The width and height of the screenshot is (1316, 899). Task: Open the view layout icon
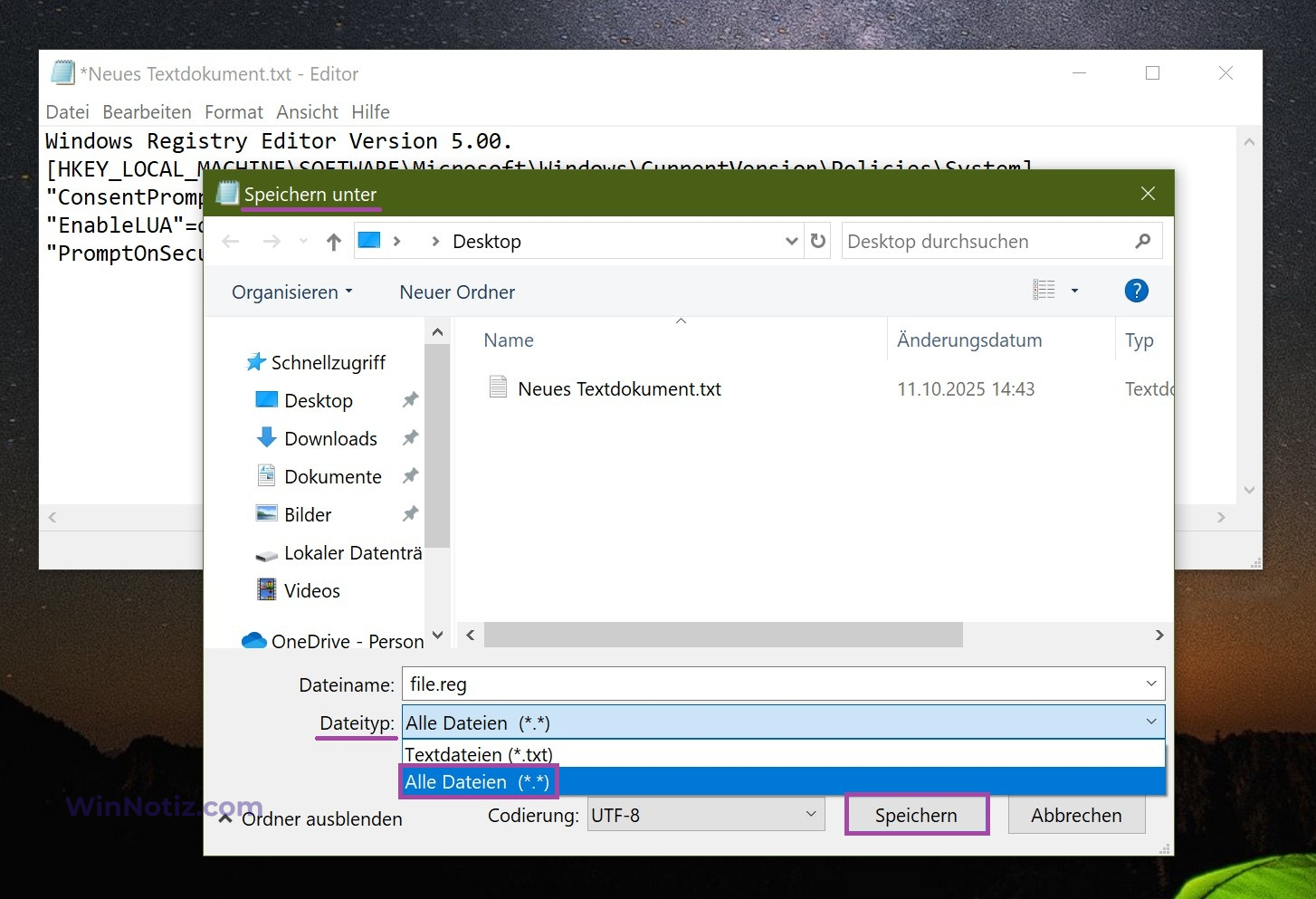(x=1044, y=291)
